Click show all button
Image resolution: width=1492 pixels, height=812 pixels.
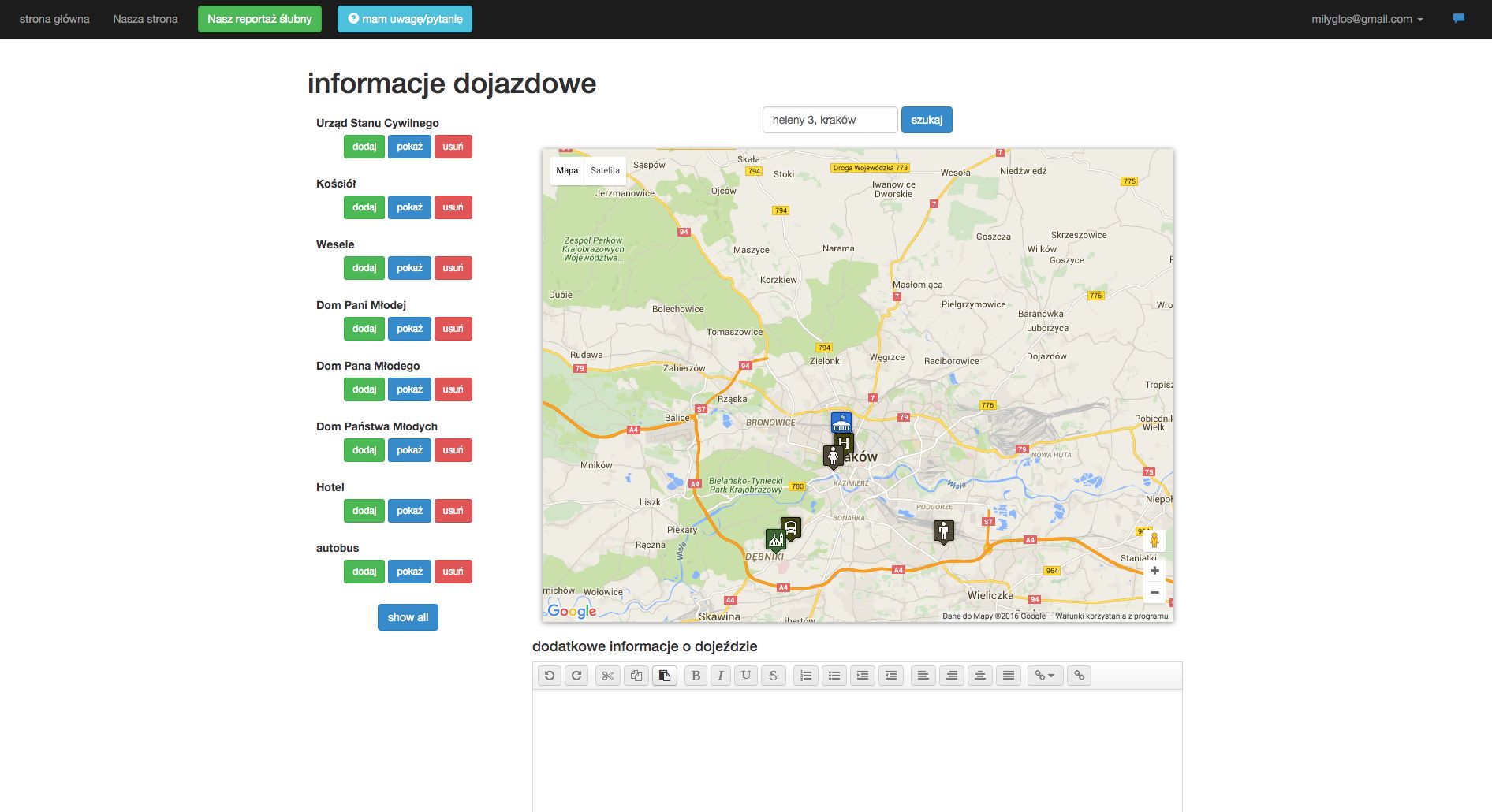tap(408, 617)
